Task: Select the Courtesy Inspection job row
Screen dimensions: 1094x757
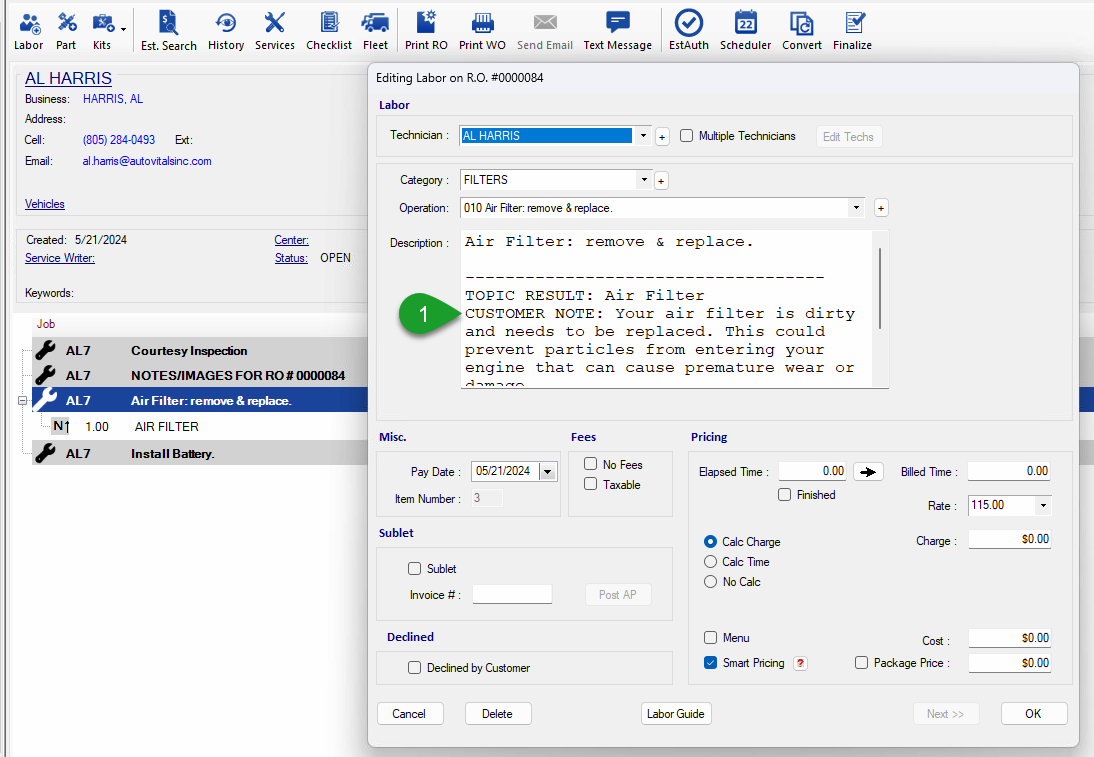Action: tap(200, 350)
